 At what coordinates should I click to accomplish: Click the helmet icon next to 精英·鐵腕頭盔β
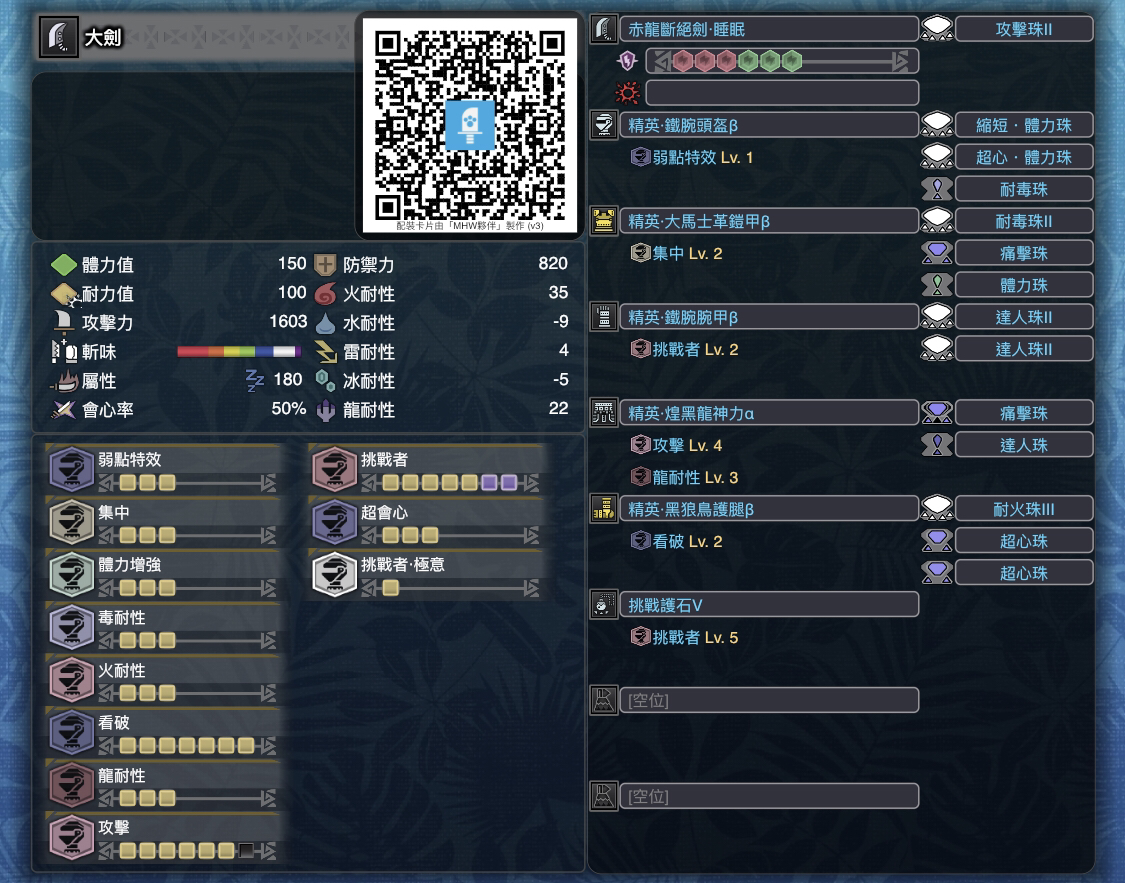pyautogui.click(x=603, y=125)
